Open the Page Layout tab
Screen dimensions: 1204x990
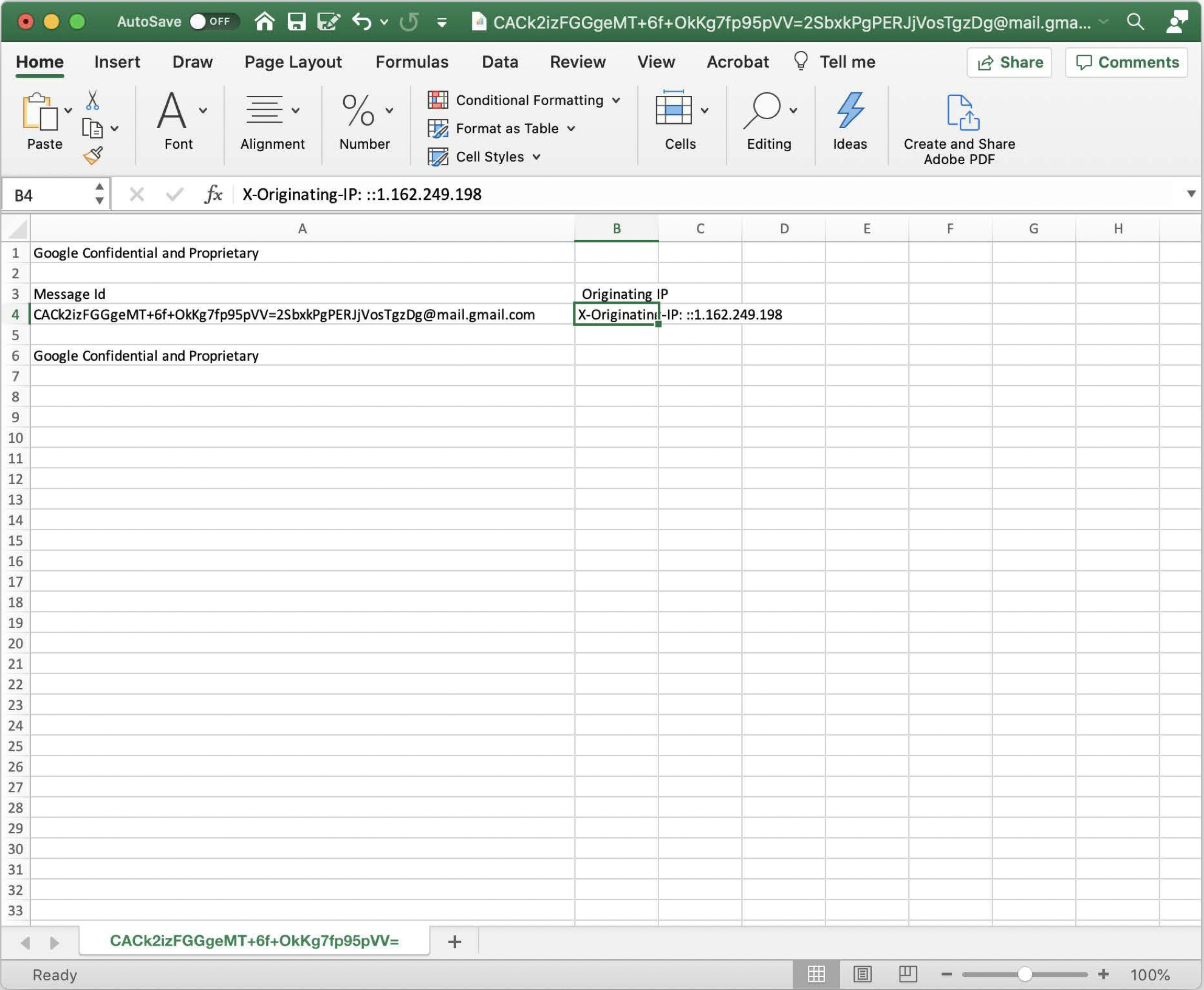coord(293,62)
